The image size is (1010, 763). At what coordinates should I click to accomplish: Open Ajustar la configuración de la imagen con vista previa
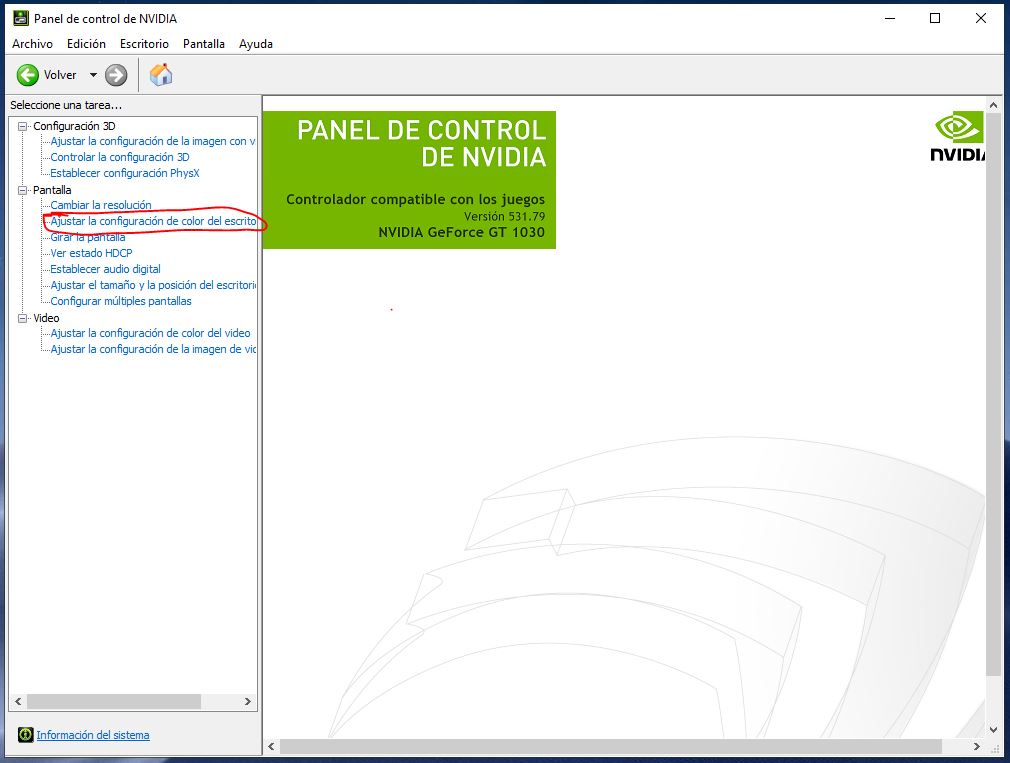(x=153, y=141)
